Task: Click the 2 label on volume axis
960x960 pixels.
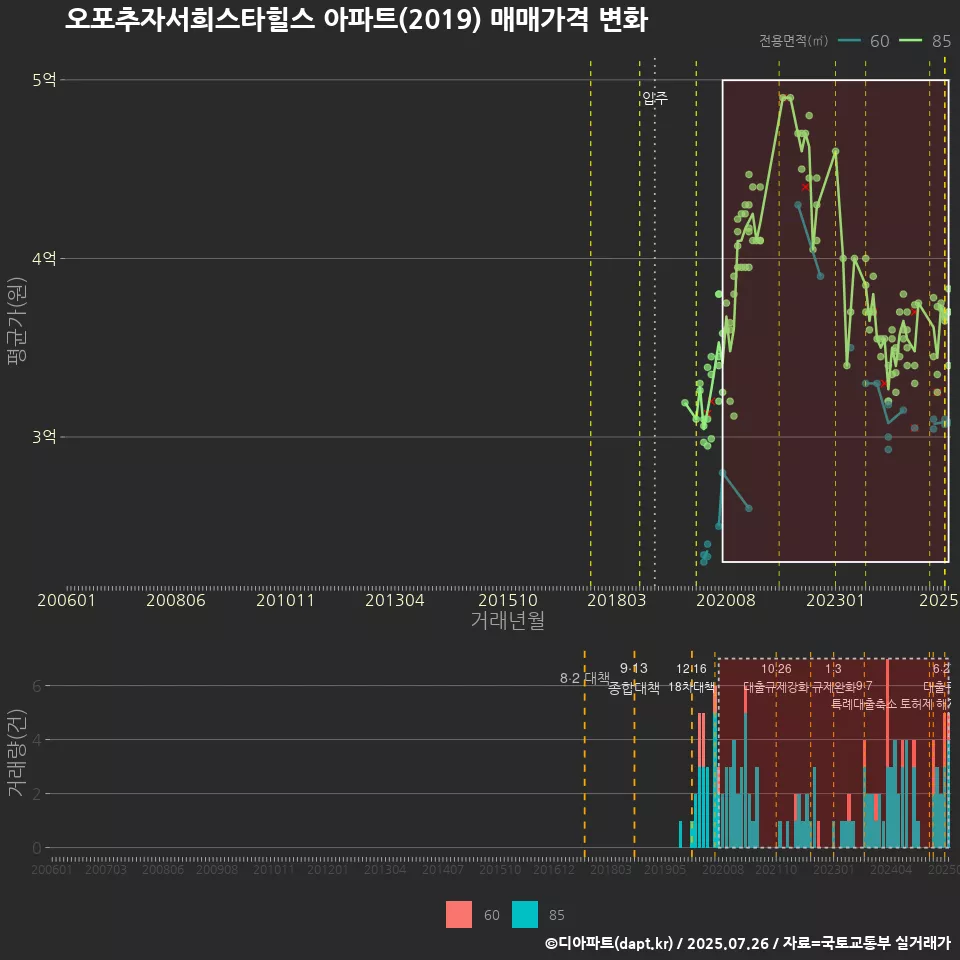Action: click(x=37, y=793)
